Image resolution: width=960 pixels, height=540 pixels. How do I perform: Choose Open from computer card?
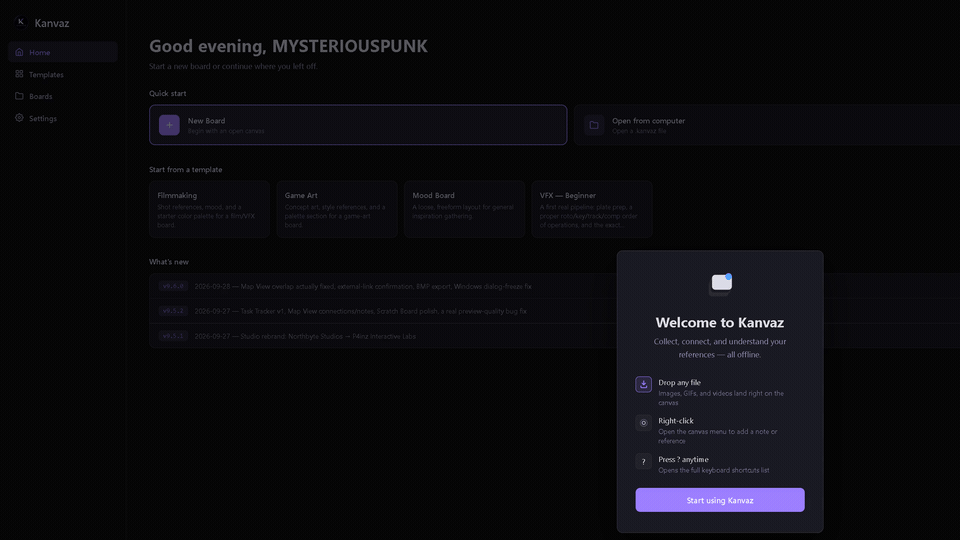767,125
